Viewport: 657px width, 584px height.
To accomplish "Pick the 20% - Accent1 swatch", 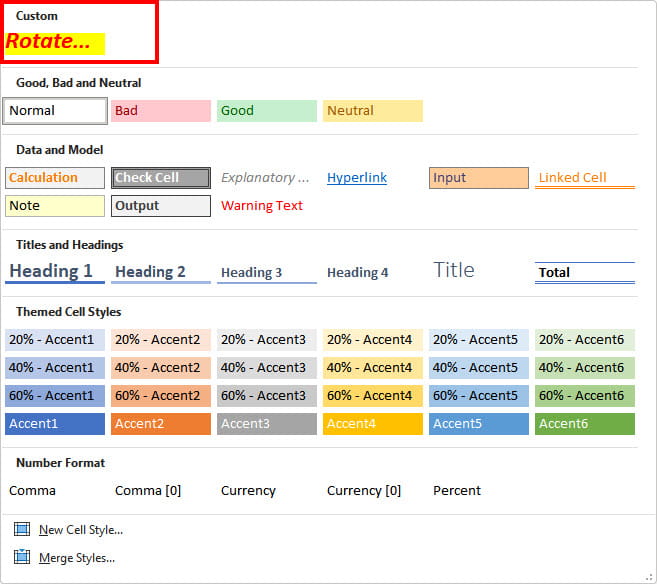I will [55, 340].
